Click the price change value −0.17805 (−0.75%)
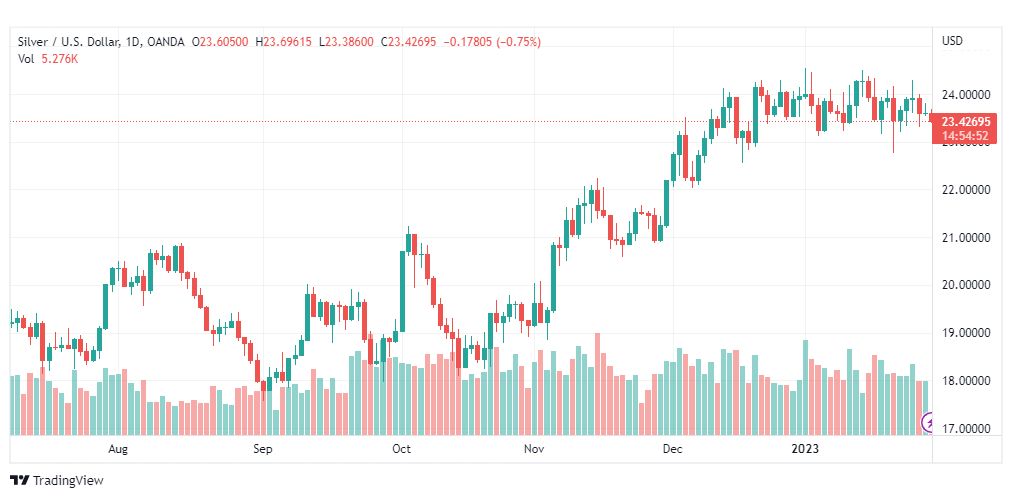The width and height of the screenshot is (1012, 498). click(x=492, y=42)
